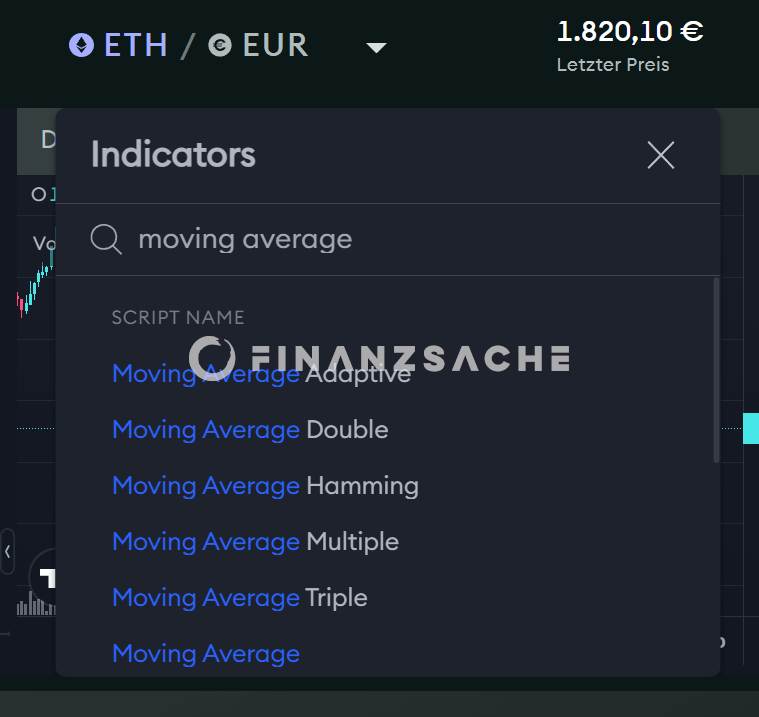Select the plain Moving Average indicator

(x=206, y=654)
